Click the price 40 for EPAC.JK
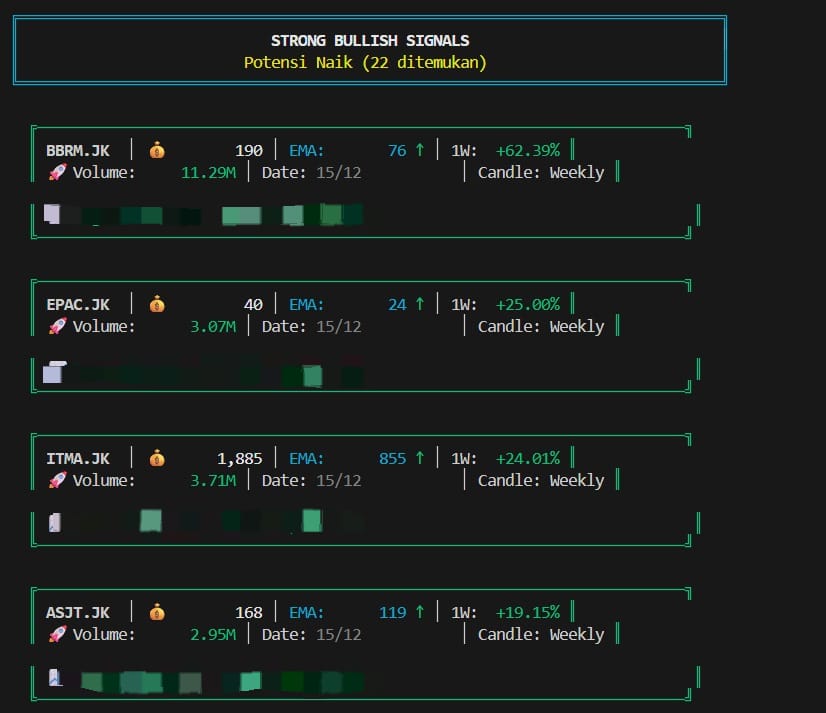Image resolution: width=826 pixels, height=713 pixels. point(253,305)
